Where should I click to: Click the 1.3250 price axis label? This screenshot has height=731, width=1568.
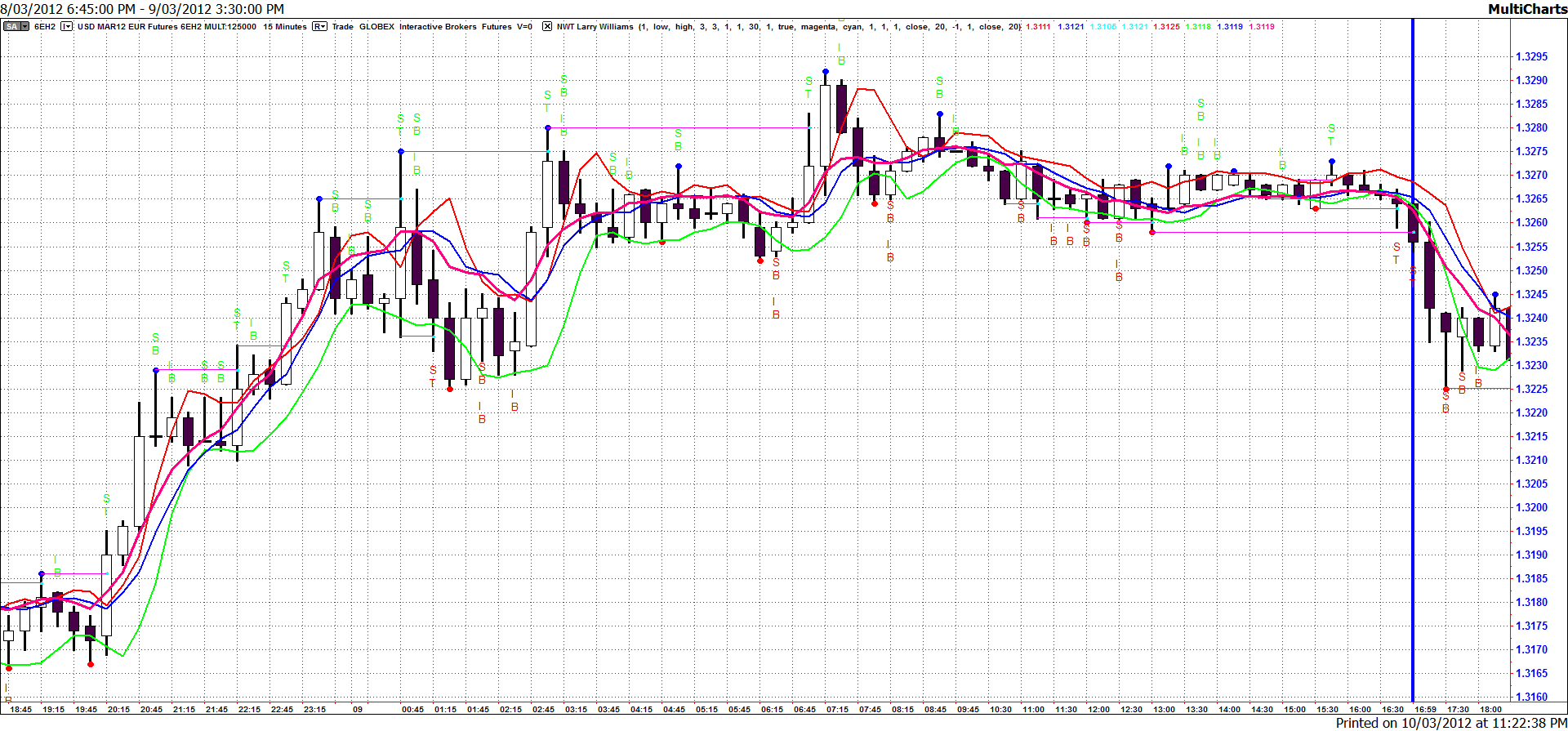pyautogui.click(x=1531, y=270)
